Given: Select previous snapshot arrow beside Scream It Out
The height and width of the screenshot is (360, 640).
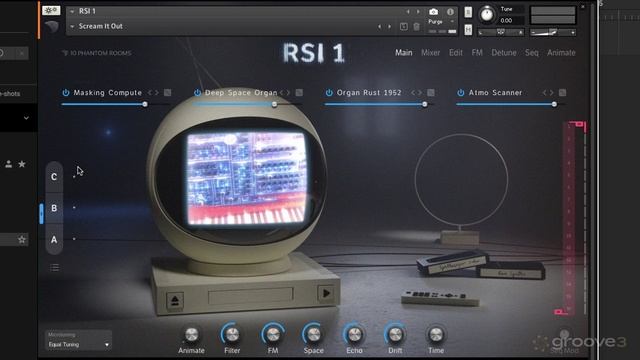Looking at the screenshot, I should (379, 27).
